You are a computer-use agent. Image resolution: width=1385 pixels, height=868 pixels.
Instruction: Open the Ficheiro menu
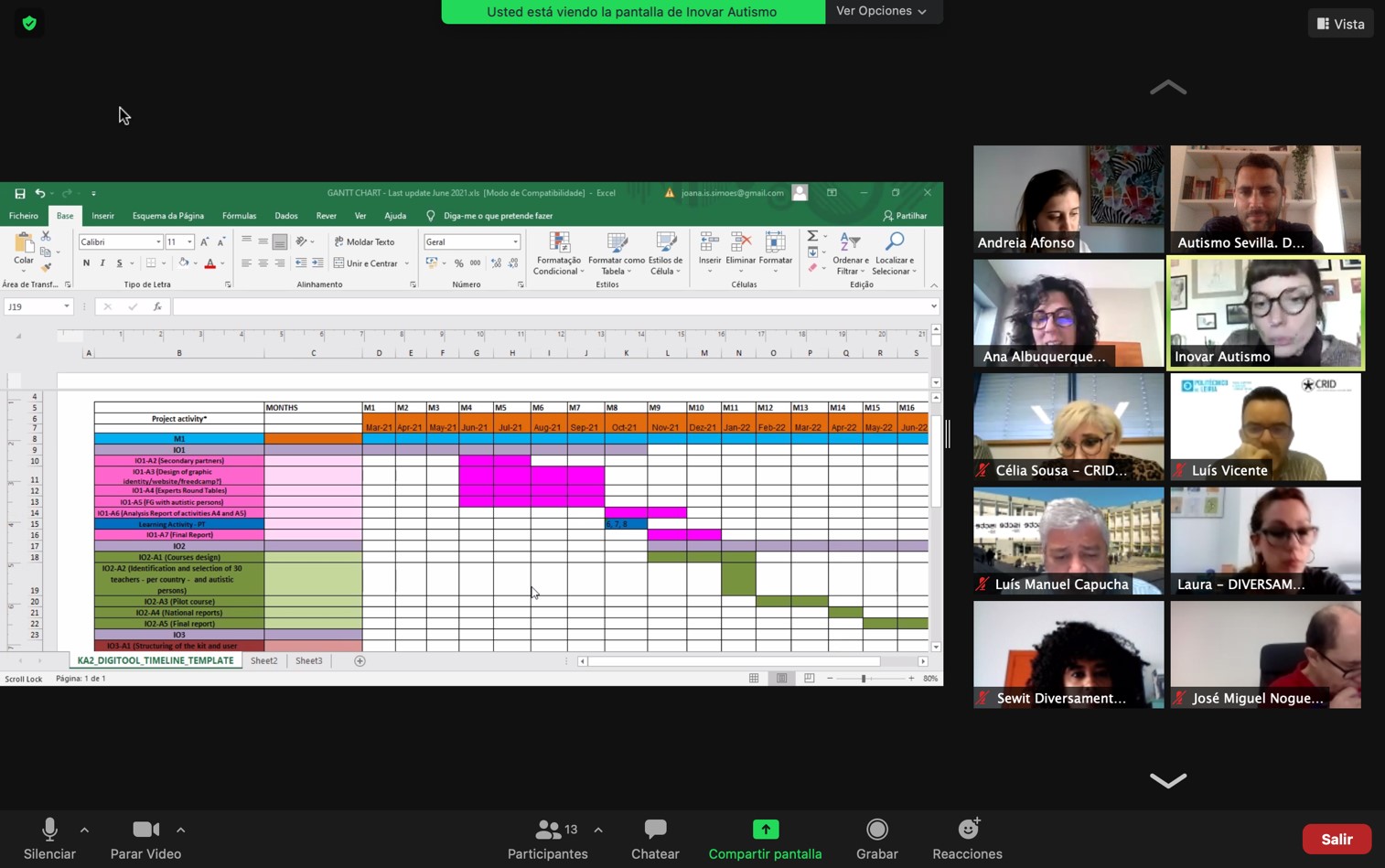coord(24,216)
